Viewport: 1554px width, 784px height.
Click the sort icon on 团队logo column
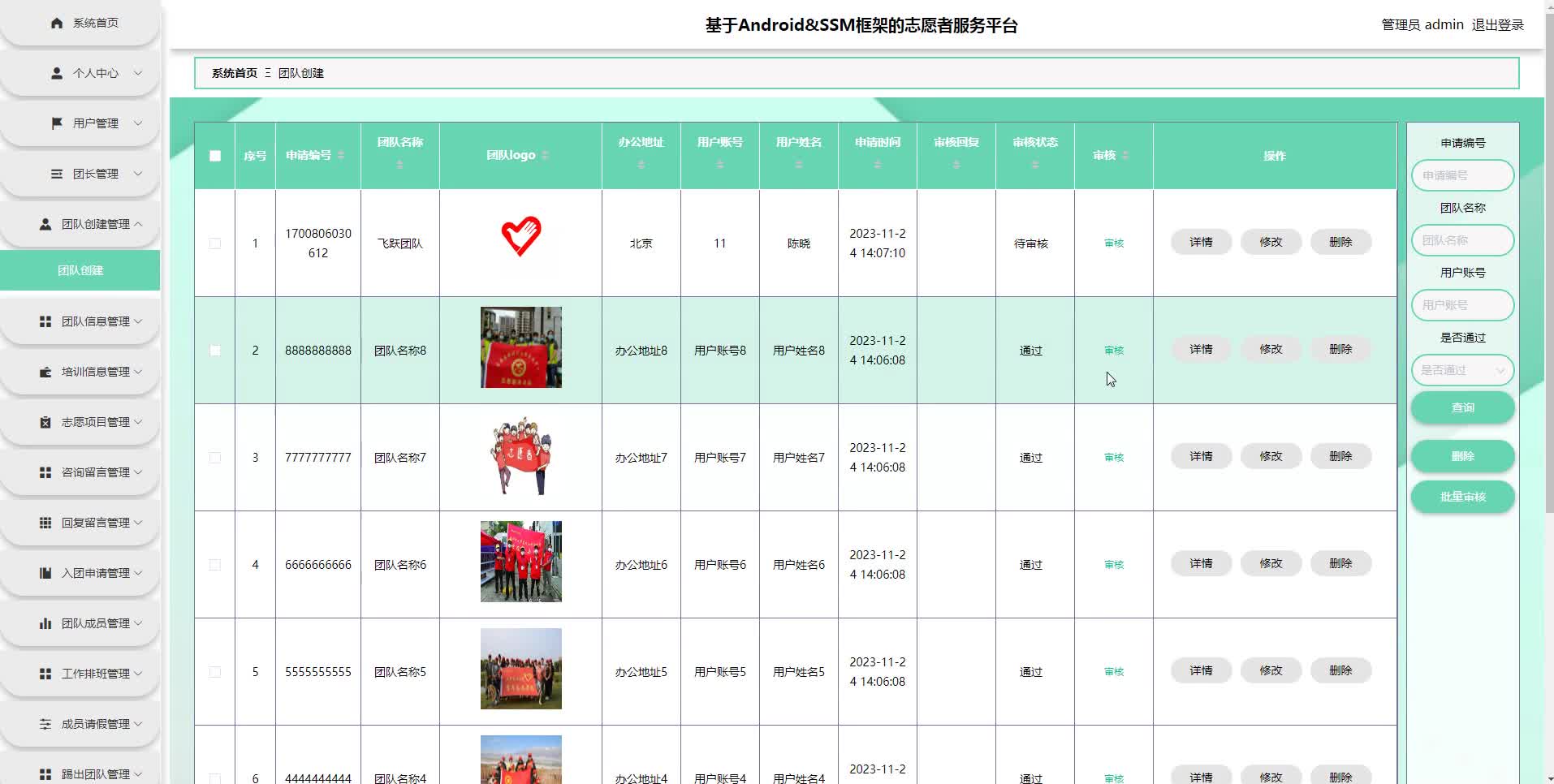[x=545, y=155]
